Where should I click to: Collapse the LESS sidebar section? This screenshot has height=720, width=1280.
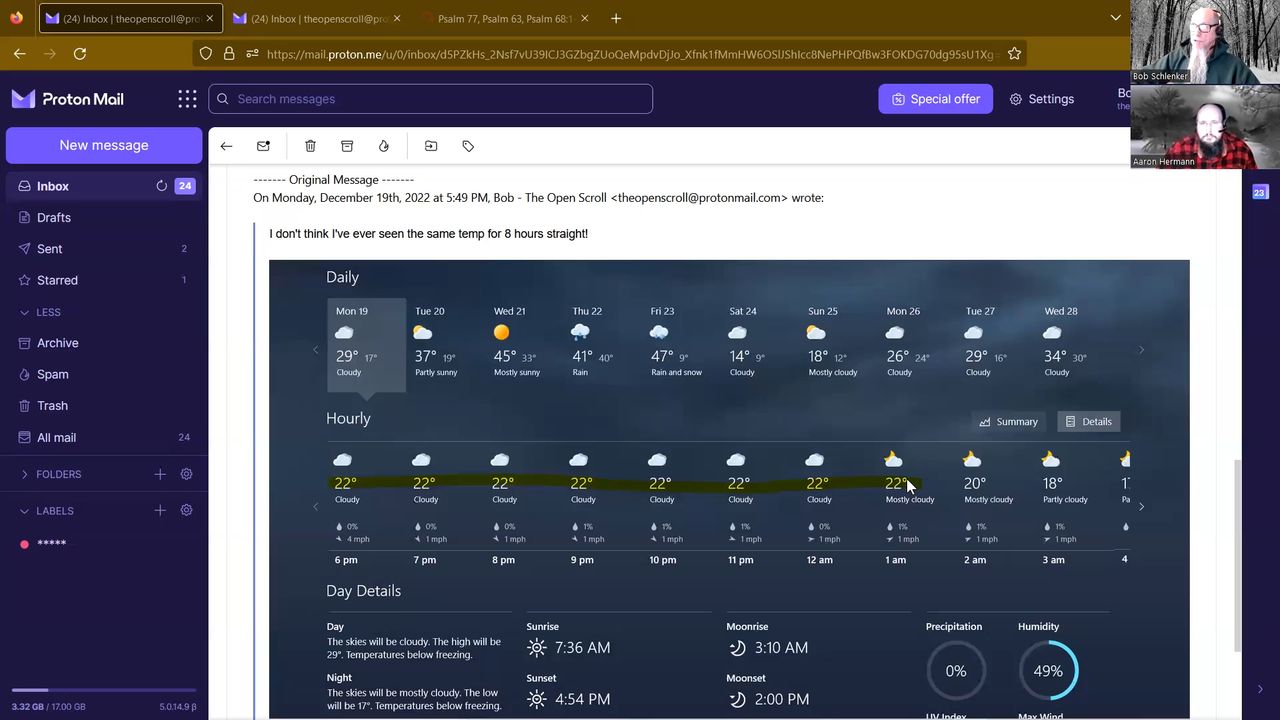pos(40,312)
